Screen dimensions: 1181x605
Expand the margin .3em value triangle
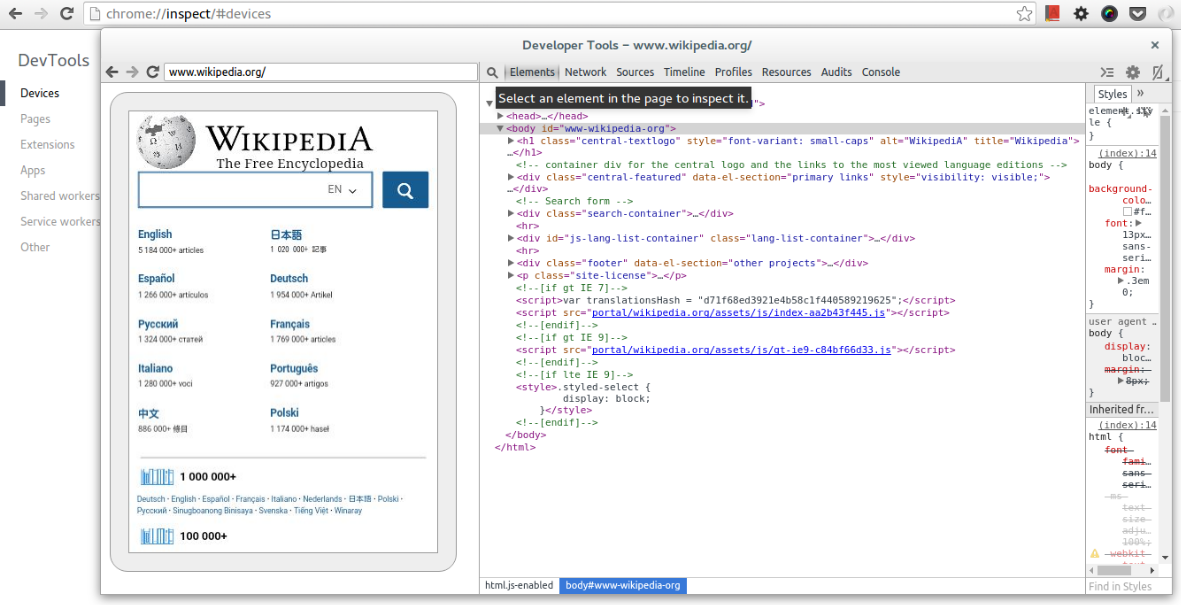(1121, 281)
